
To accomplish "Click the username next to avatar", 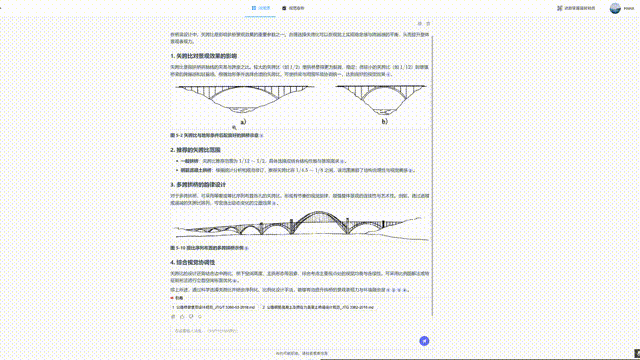I will click(x=629, y=8).
